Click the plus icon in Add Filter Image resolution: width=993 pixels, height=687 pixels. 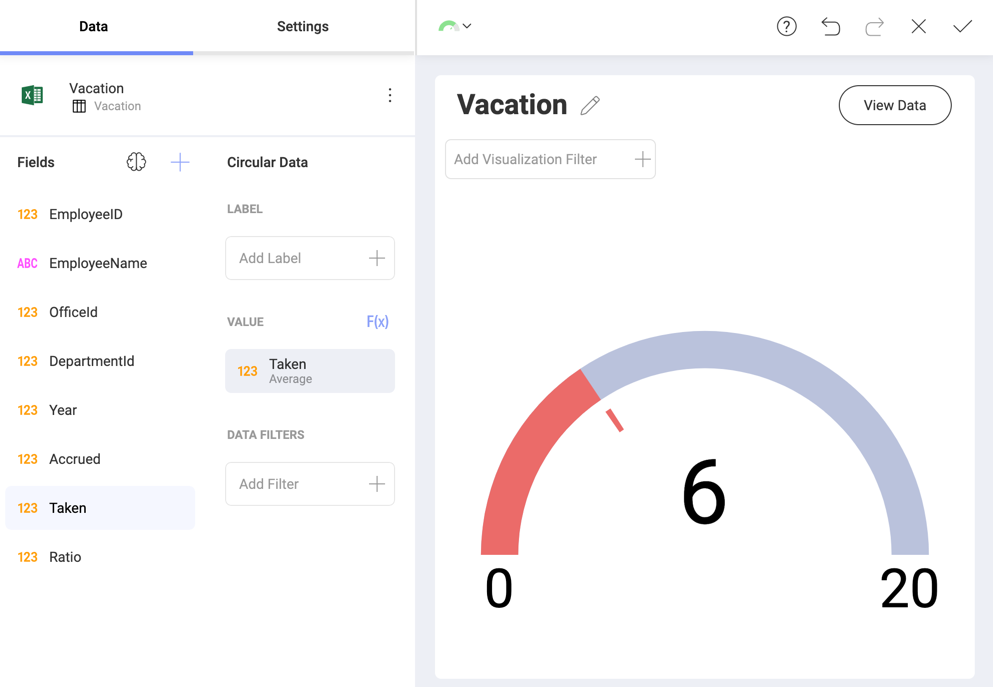[377, 484]
